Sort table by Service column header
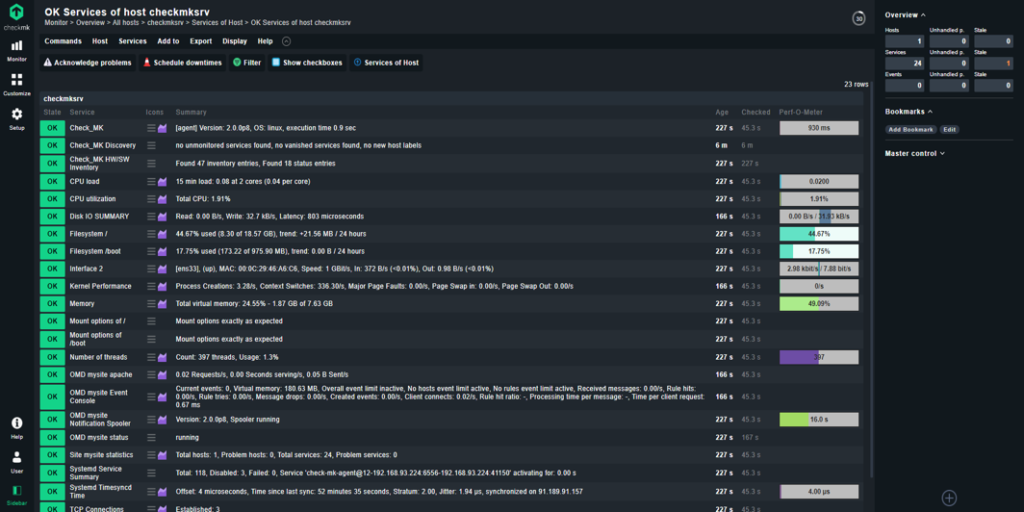 point(82,112)
